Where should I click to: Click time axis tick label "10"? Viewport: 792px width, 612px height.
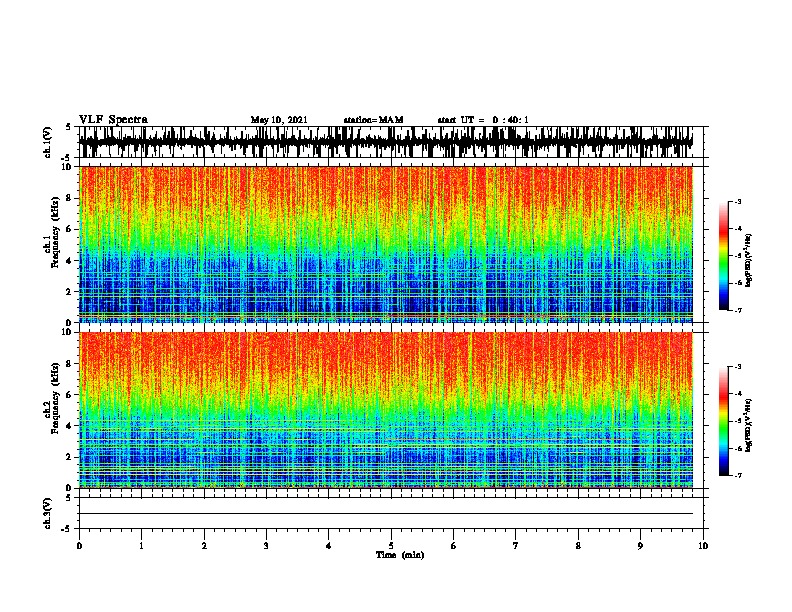pos(703,546)
